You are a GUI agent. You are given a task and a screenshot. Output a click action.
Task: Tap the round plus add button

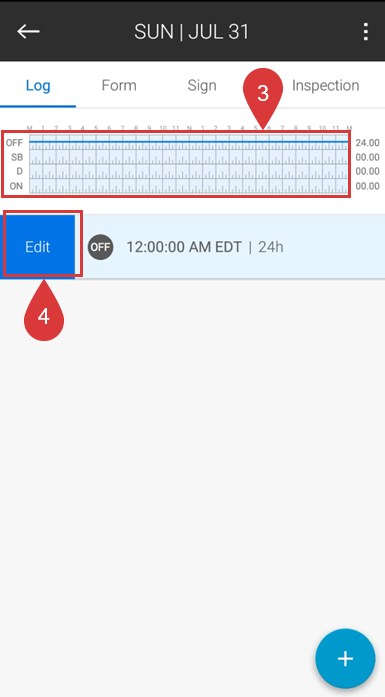pos(345,658)
